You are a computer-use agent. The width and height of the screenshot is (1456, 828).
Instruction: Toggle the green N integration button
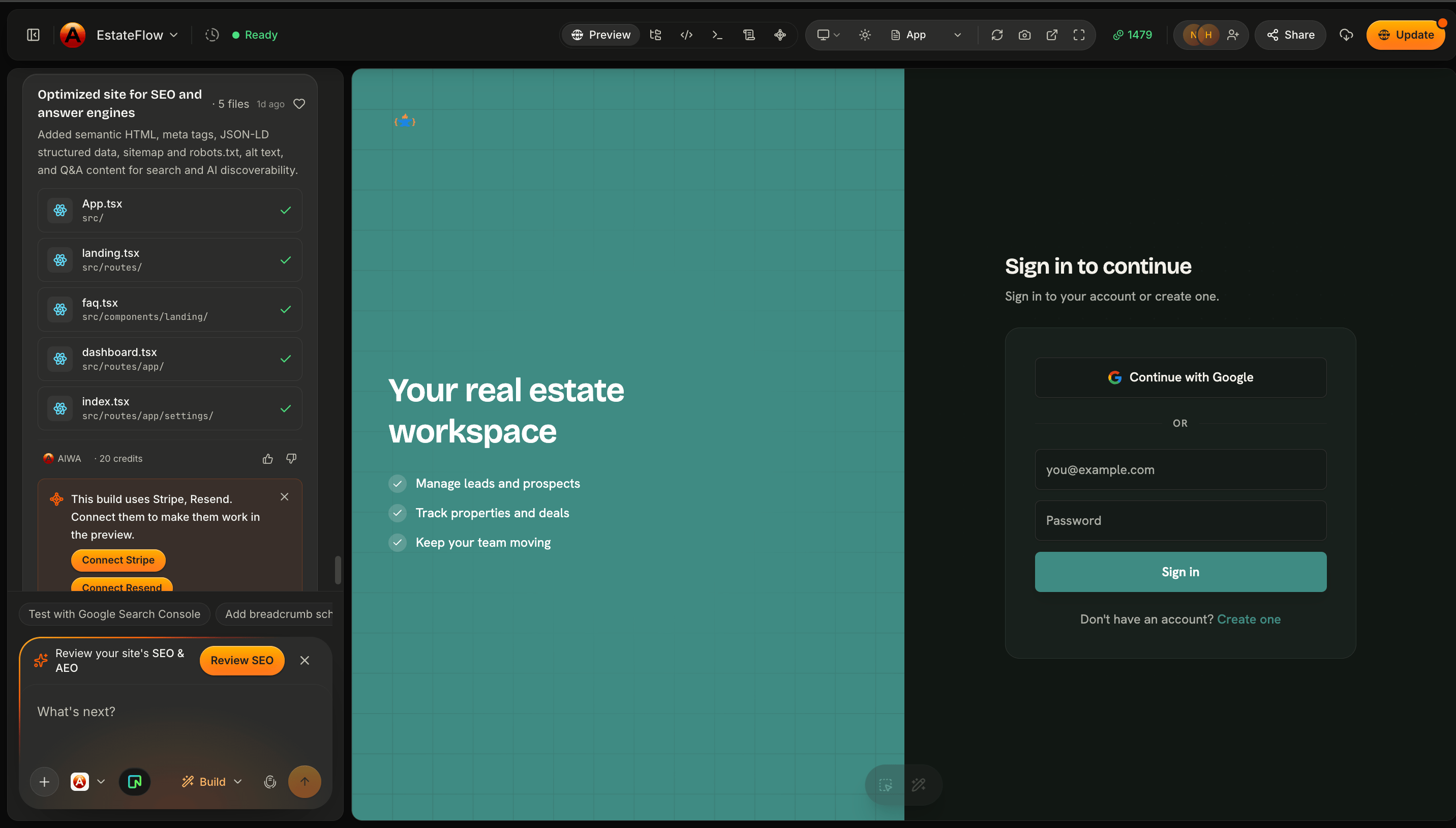click(135, 782)
